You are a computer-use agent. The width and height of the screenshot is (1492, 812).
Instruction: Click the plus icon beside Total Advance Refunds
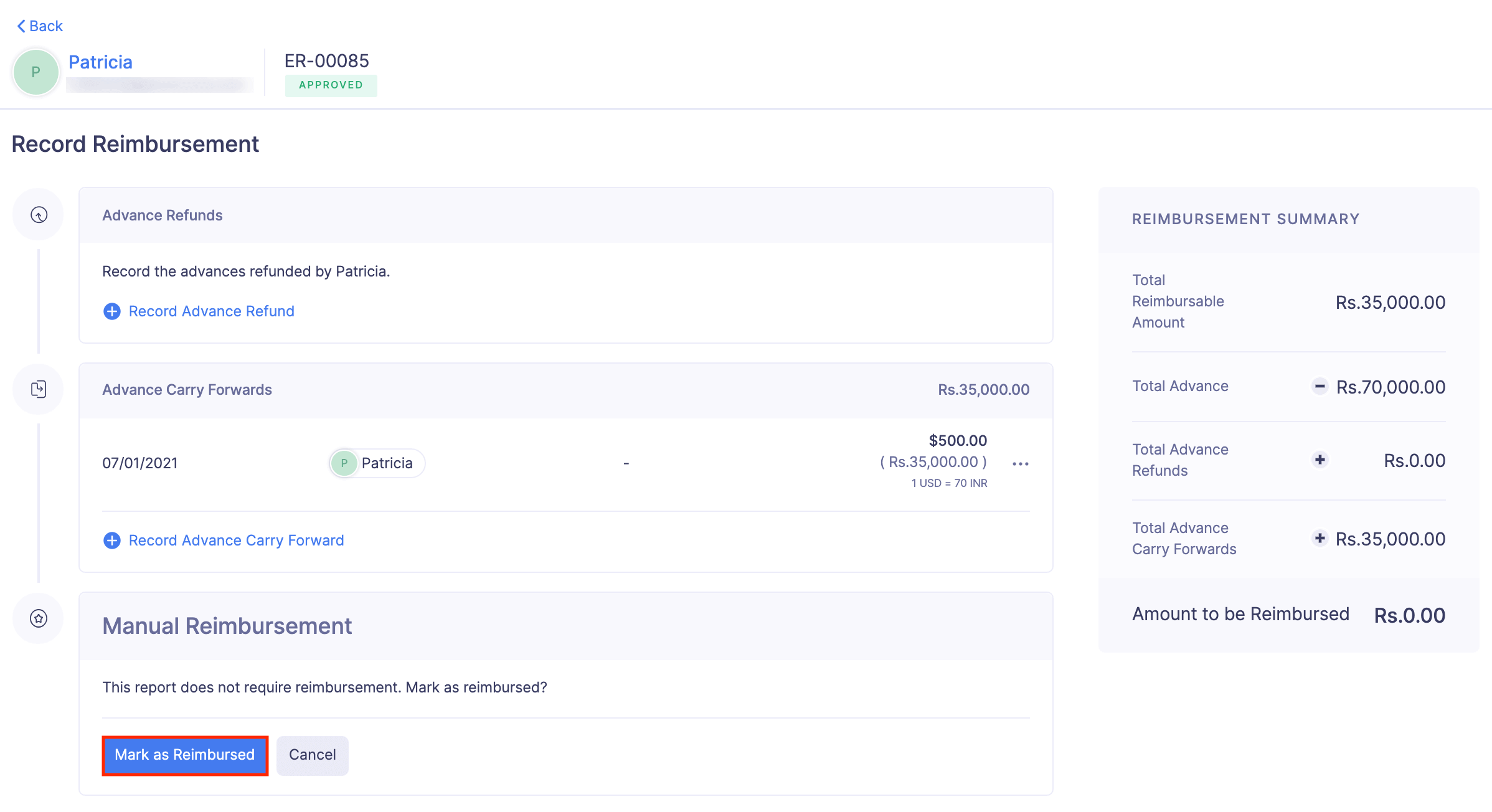click(1320, 460)
